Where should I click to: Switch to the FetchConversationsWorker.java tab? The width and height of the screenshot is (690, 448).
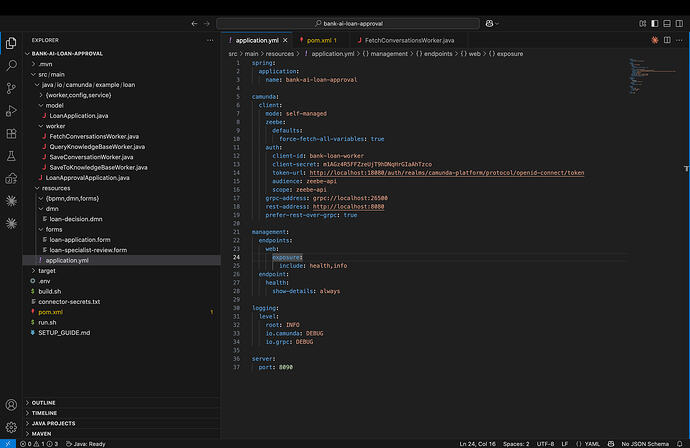[x=409, y=40]
